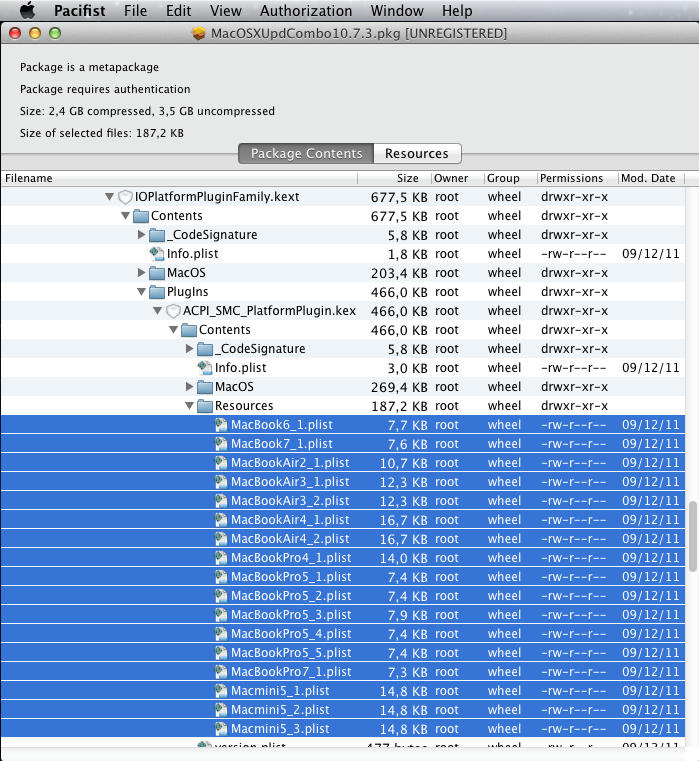Click the 16,7 KB size of MacBookAir4_1.plist
The image size is (699, 761).
click(x=403, y=520)
